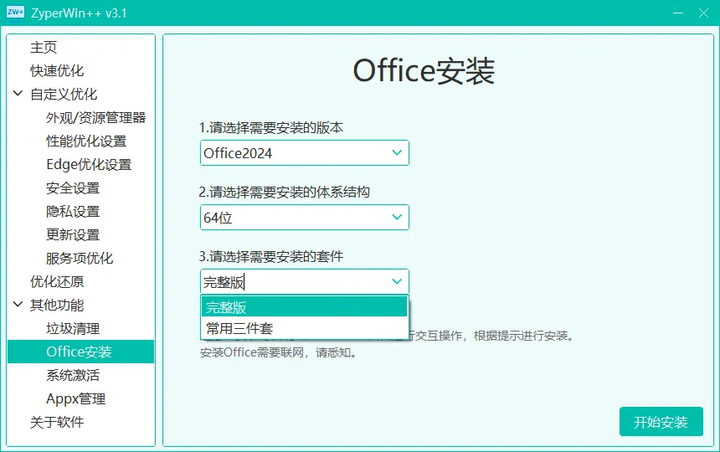This screenshot has height=452, width=720.
Task: Select the 其他功能 tree item
Action: (x=57, y=305)
